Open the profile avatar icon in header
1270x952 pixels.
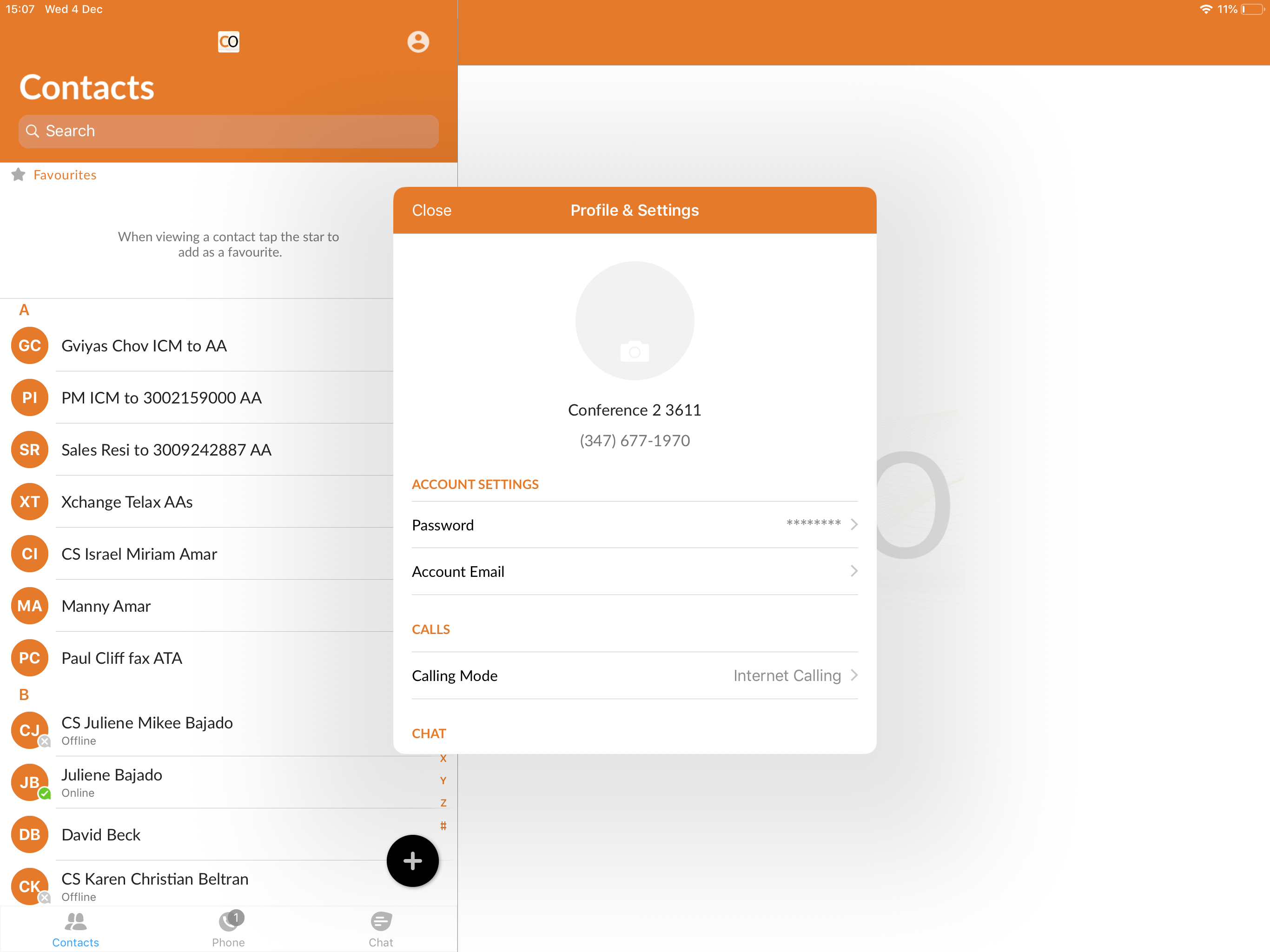pos(418,42)
